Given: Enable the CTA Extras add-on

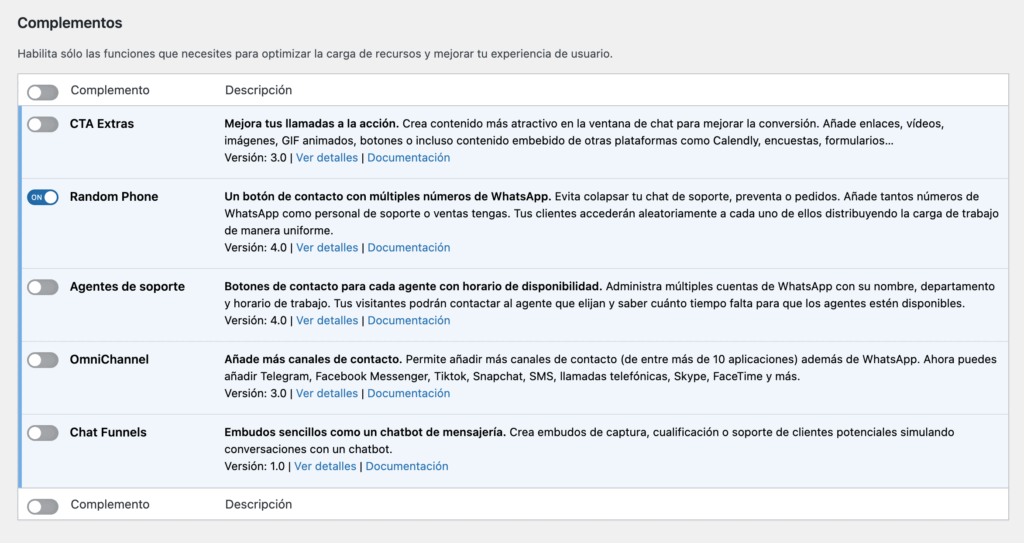Looking at the screenshot, I should pos(43,125).
